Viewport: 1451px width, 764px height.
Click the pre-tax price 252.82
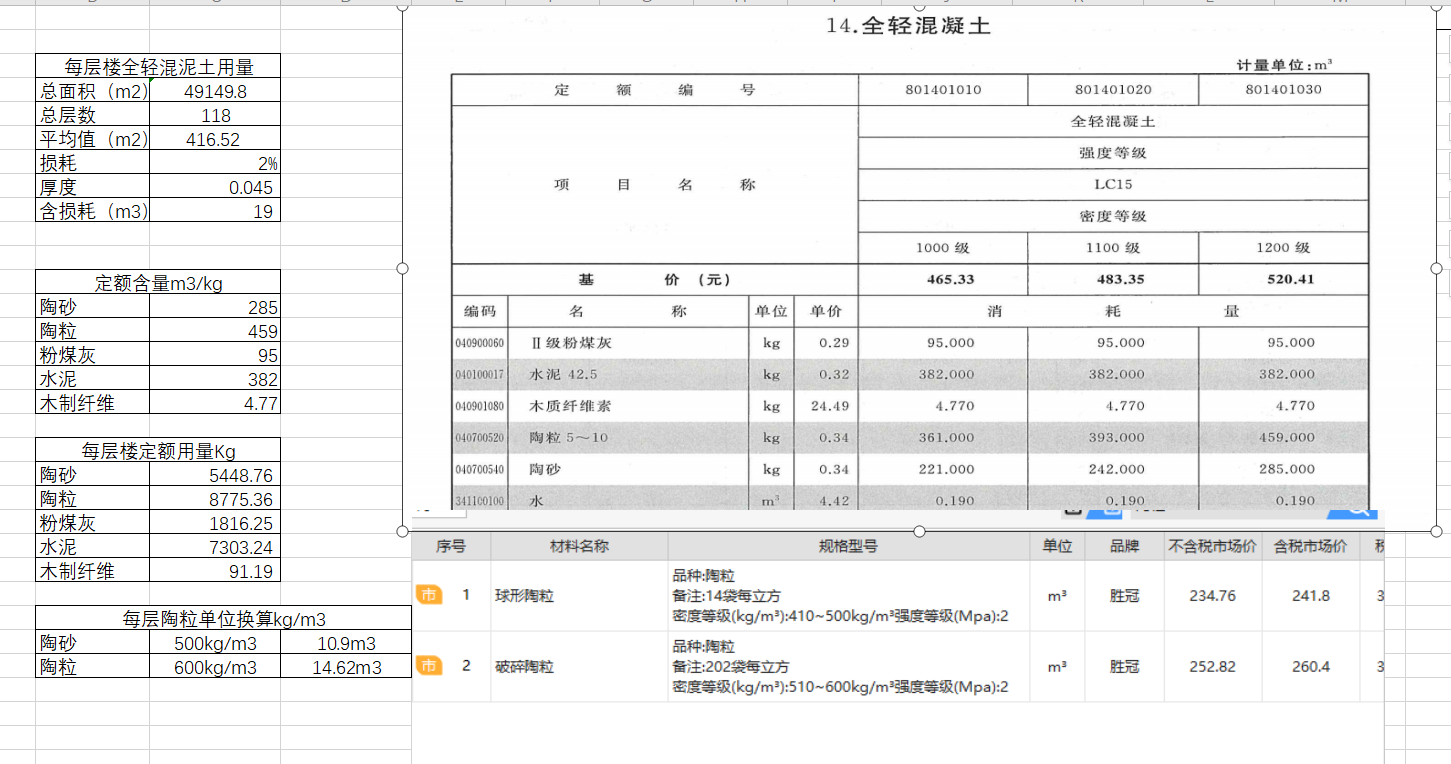[x=1212, y=666]
